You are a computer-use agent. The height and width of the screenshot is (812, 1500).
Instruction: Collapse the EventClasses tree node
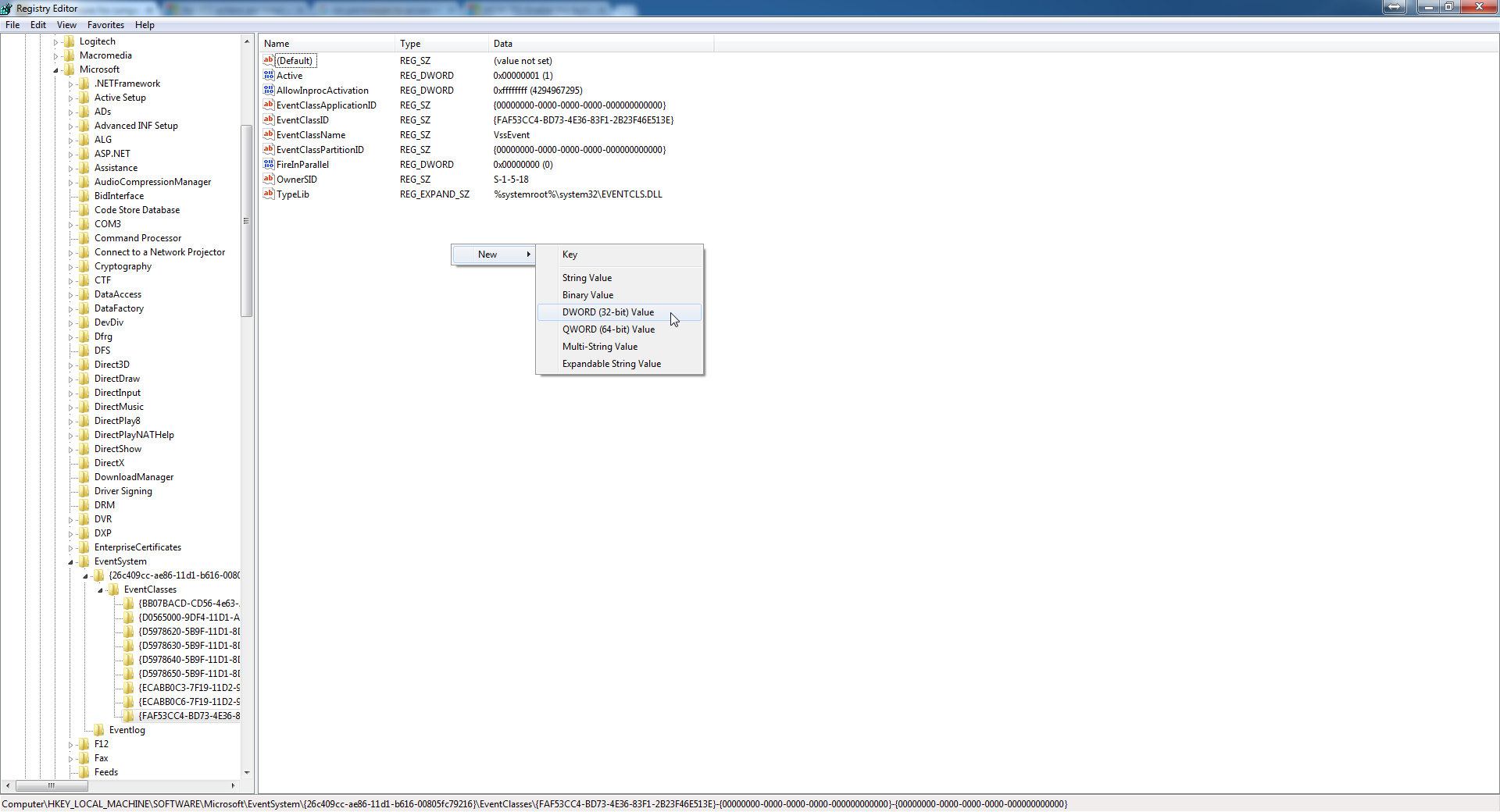coord(100,590)
